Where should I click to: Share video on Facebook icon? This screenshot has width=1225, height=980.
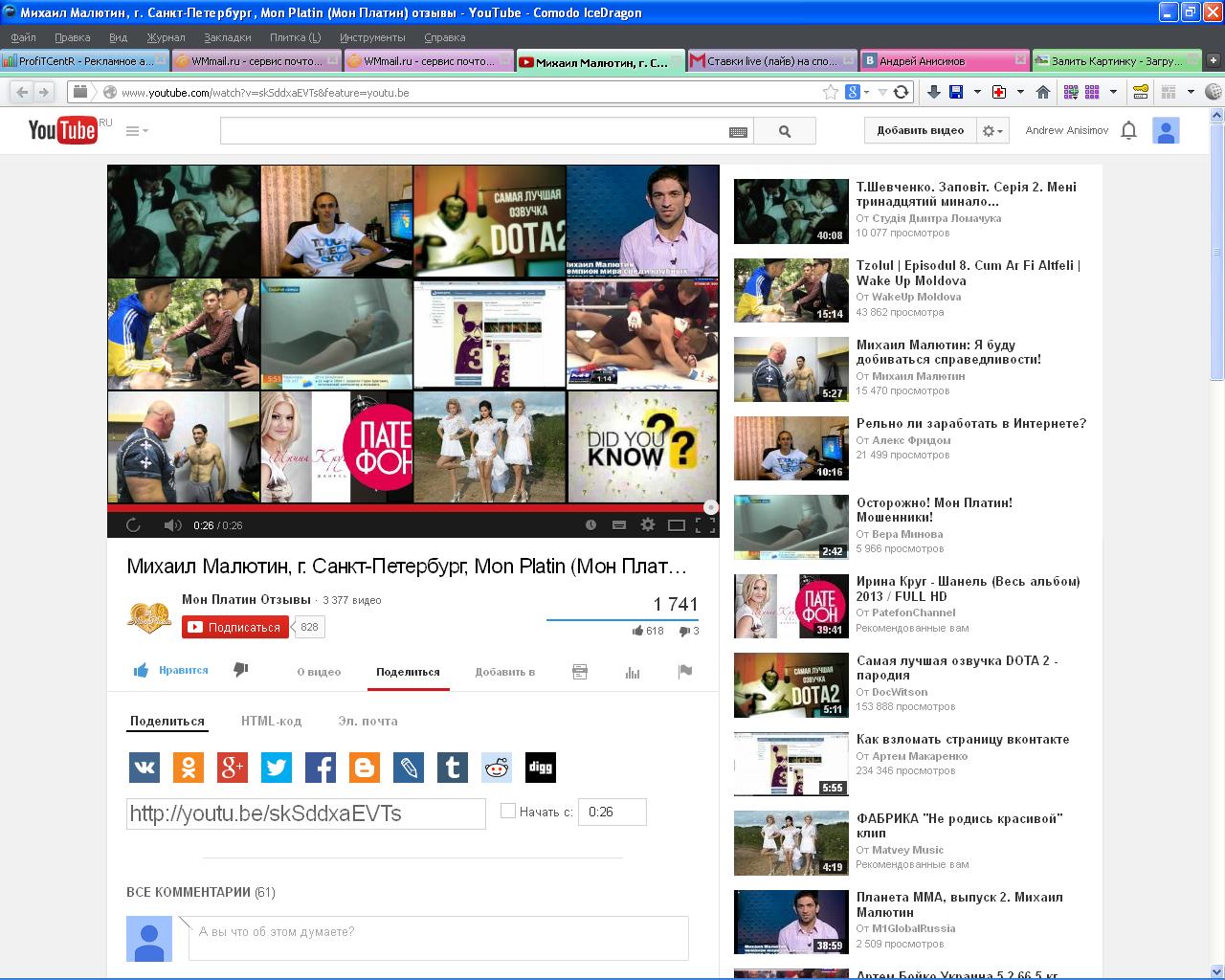coord(321,768)
